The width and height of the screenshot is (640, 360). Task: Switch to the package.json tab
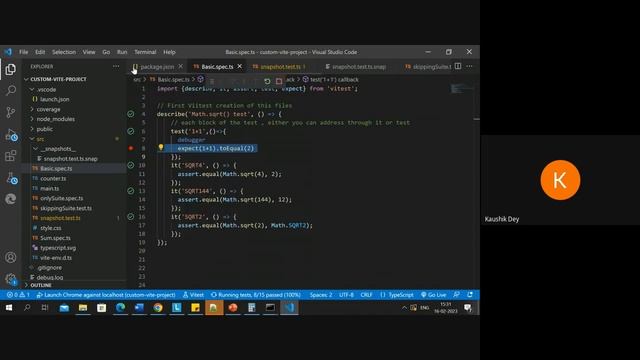158,66
